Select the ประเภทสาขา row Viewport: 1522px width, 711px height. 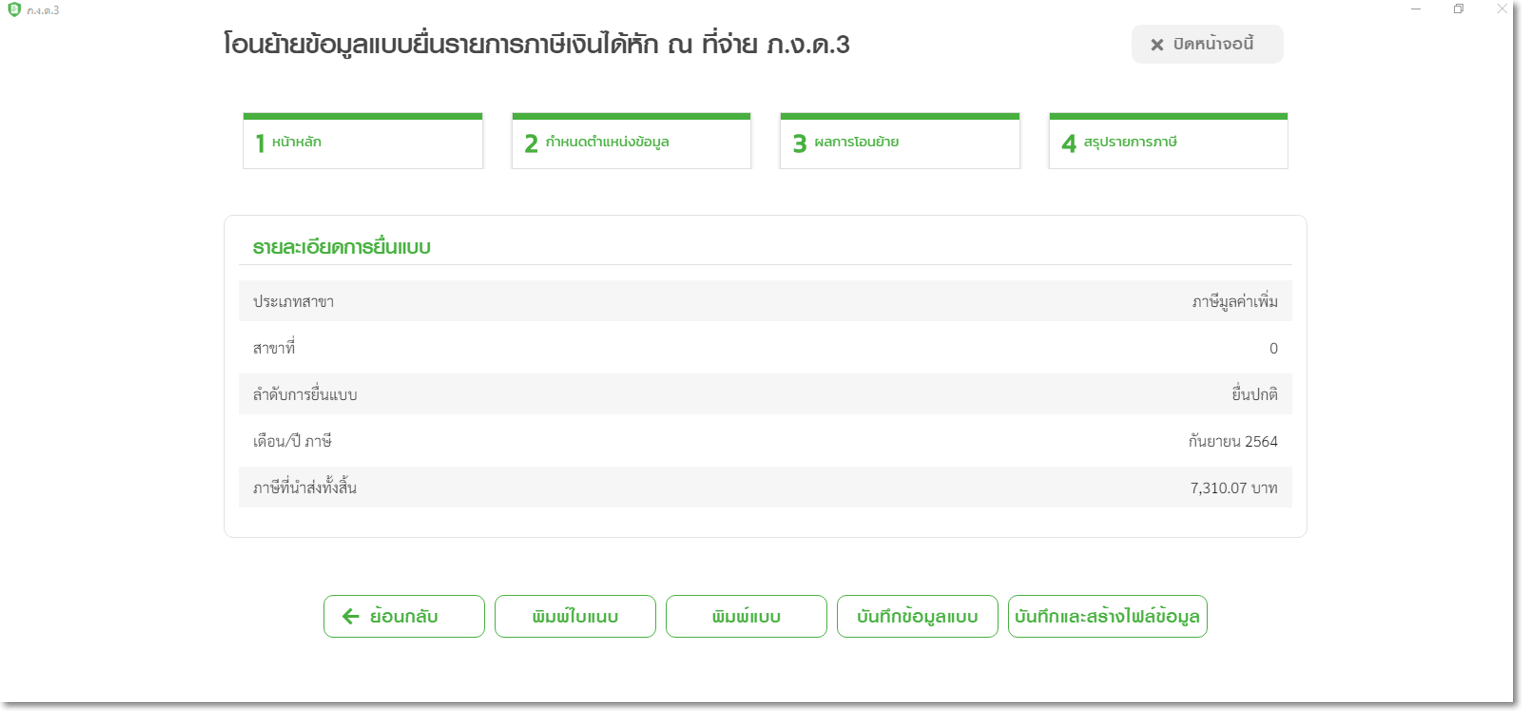tap(765, 301)
